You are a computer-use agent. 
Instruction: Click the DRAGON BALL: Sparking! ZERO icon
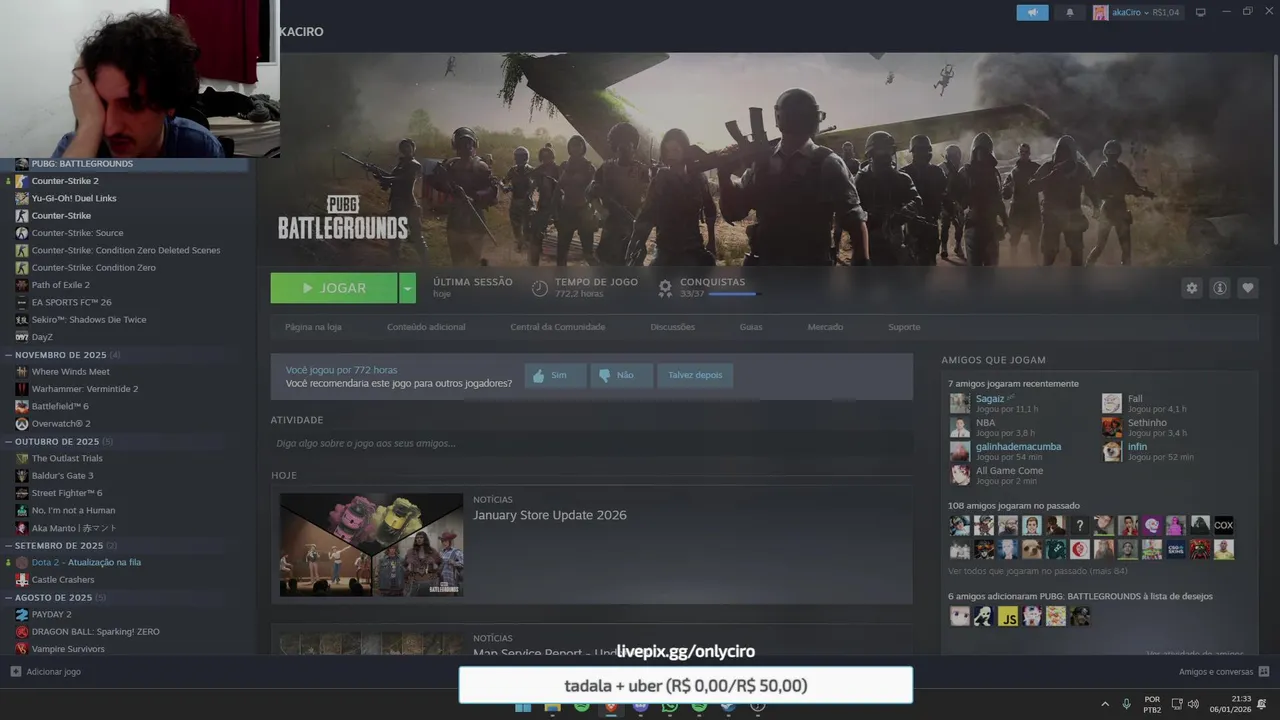22,632
